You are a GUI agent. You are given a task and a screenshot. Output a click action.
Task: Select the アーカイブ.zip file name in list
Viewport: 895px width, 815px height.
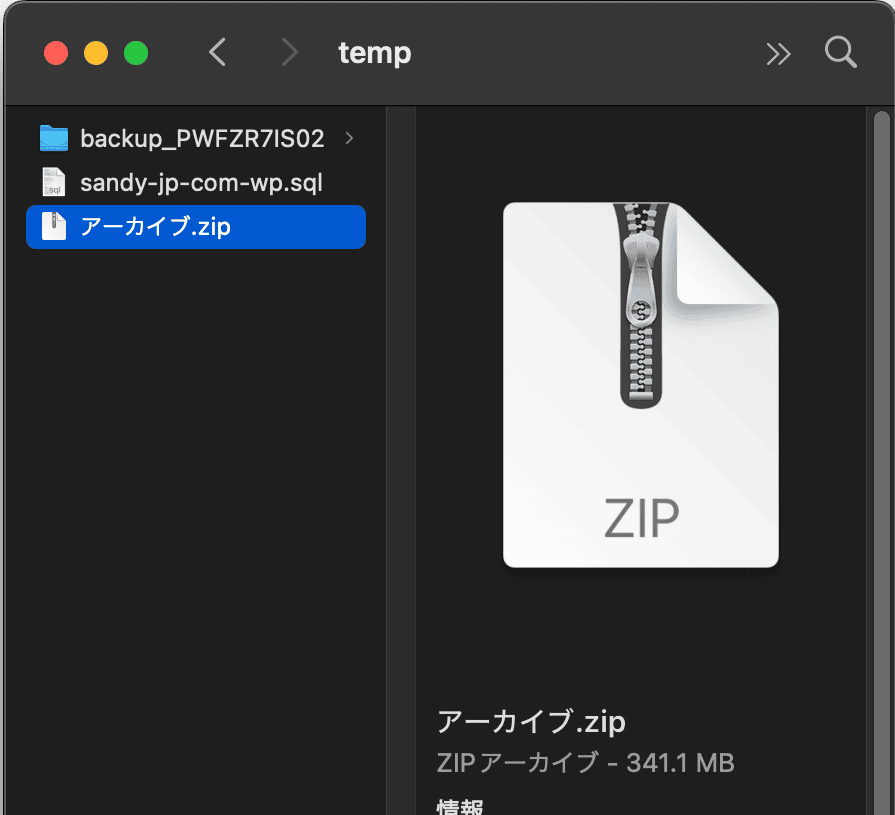(x=155, y=227)
